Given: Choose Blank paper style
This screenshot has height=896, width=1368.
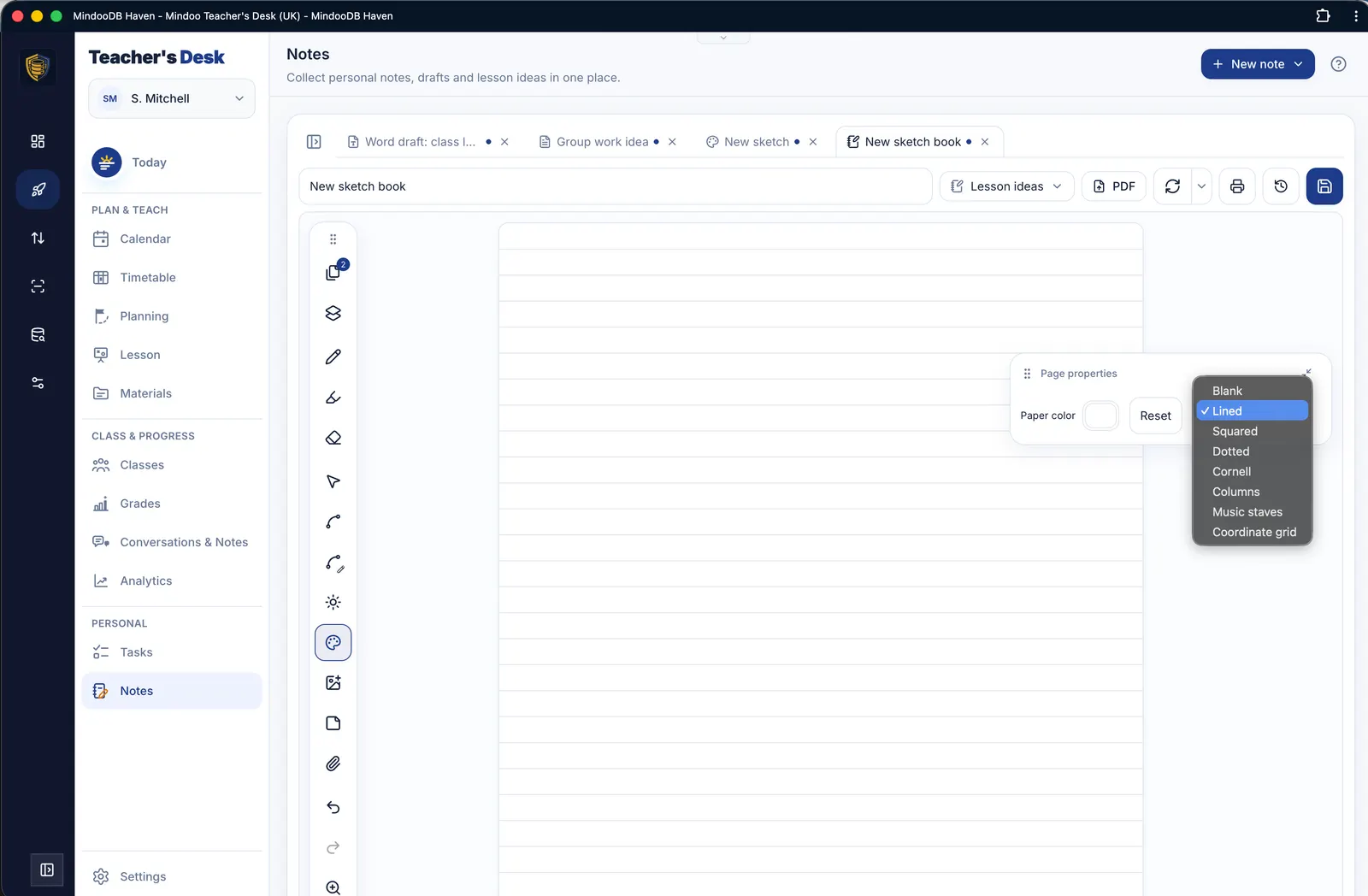Looking at the screenshot, I should tap(1252, 391).
